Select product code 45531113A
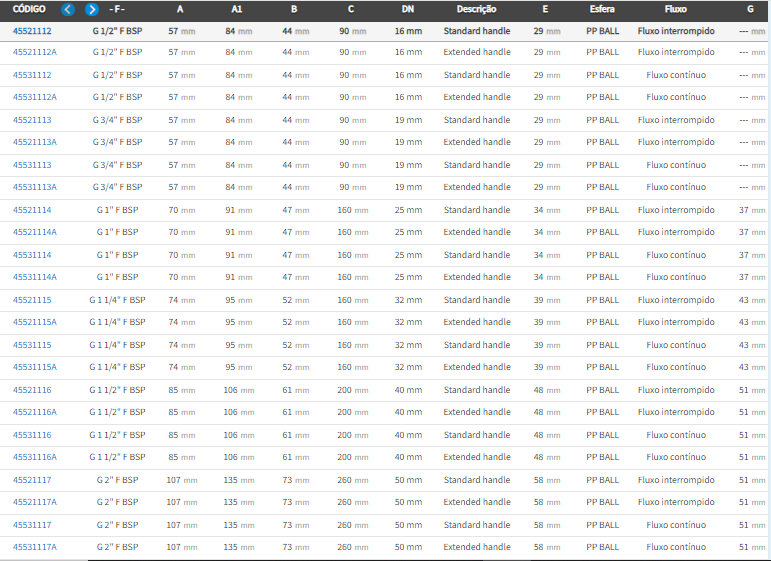 [x=35, y=187]
